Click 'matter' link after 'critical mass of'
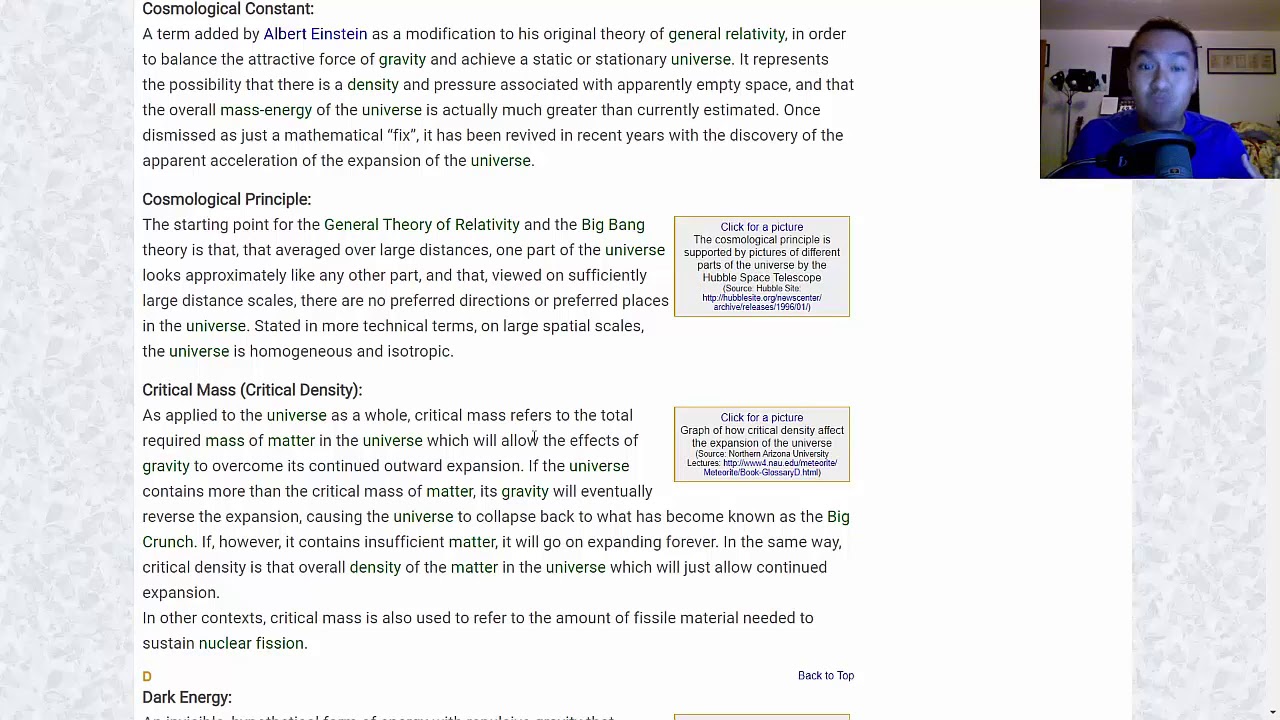 (450, 491)
